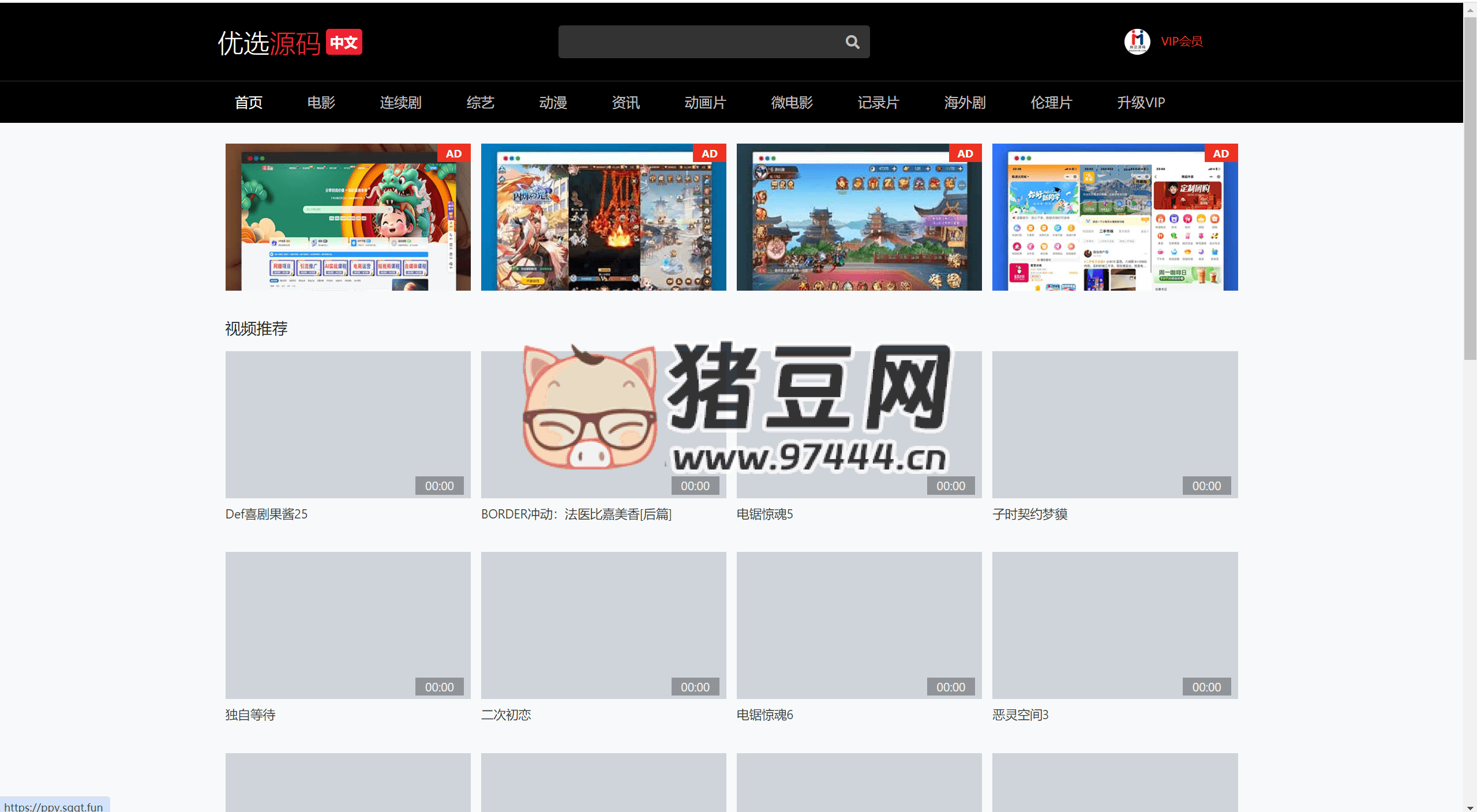
Task: Click scrollbar up arrow
Action: (1469, 10)
